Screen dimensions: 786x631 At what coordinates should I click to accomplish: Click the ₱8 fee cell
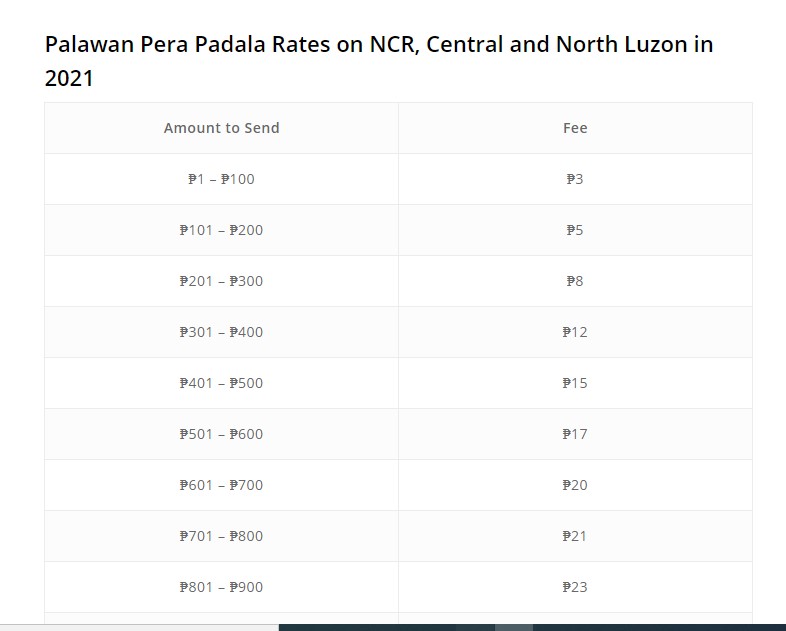click(575, 281)
